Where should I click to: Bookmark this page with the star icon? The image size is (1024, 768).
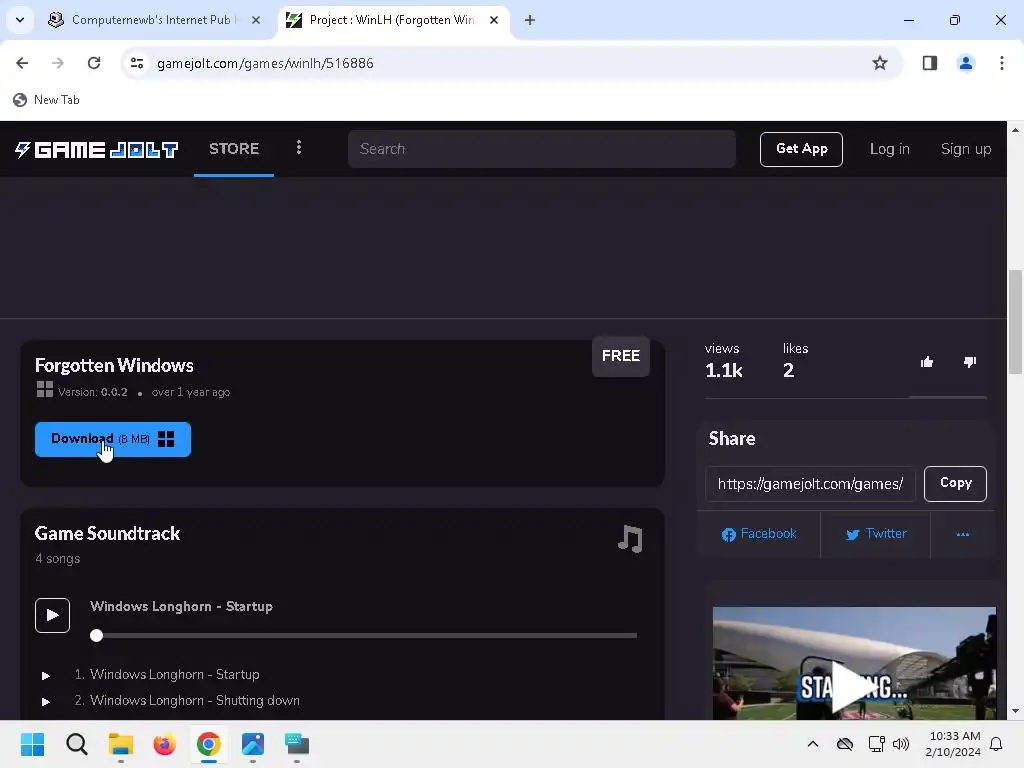(880, 63)
